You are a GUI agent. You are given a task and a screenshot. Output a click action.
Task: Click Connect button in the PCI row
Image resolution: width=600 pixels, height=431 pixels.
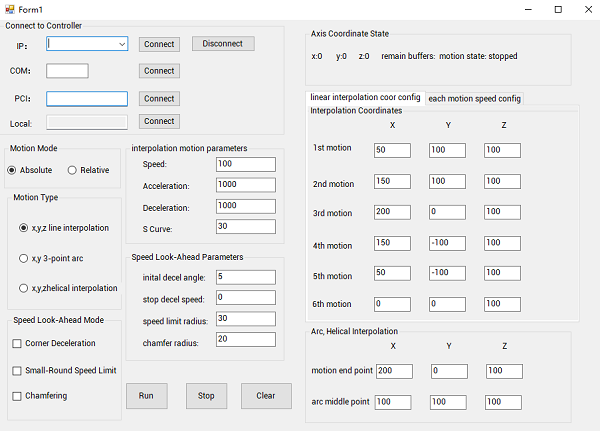[159, 99]
